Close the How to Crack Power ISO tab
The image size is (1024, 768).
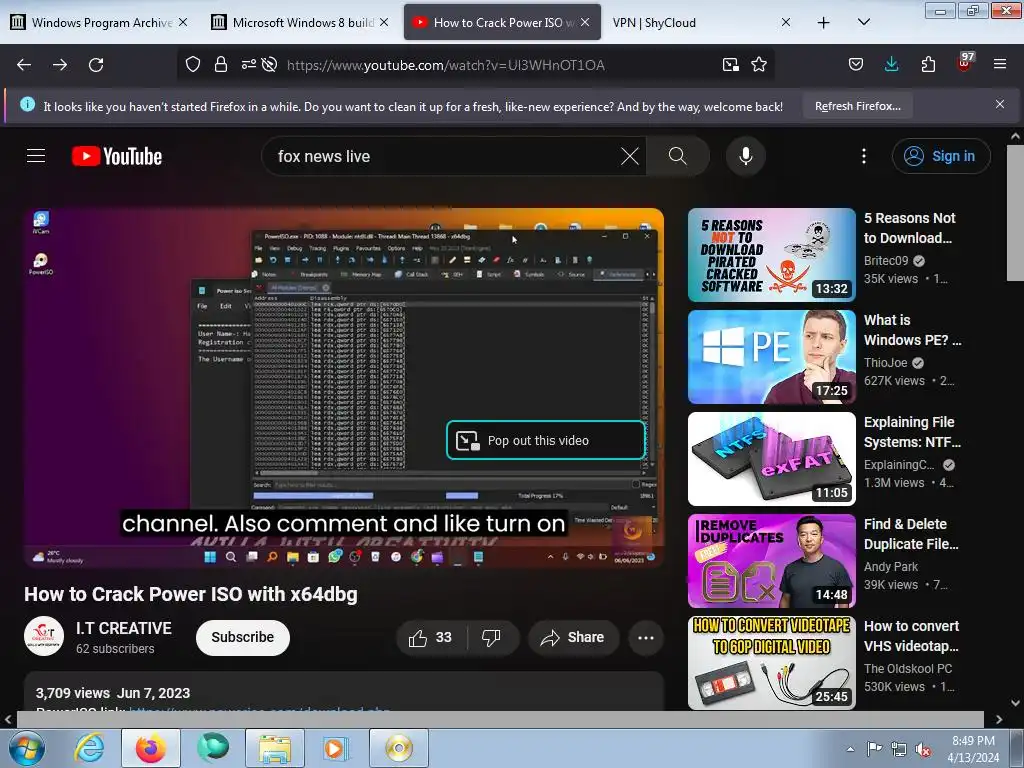pyautogui.click(x=585, y=22)
